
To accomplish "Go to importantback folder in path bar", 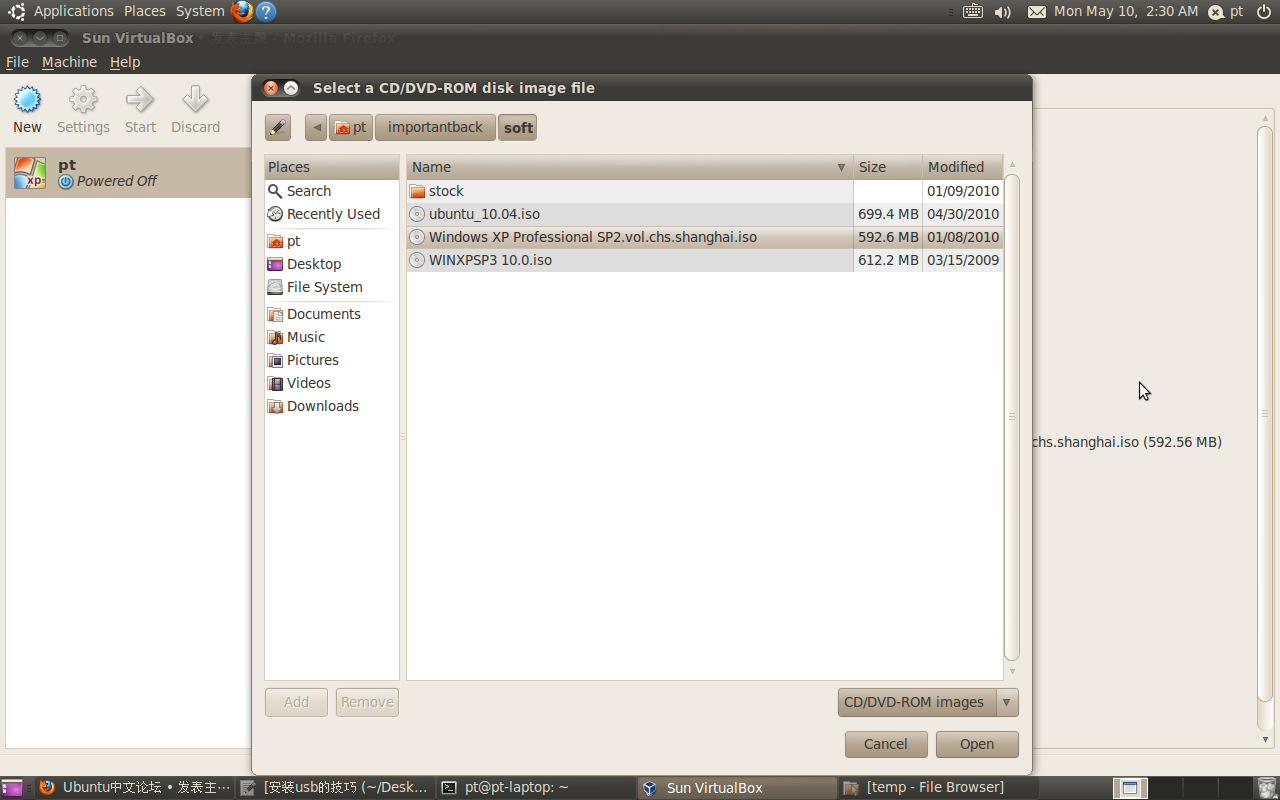I will 435,128.
